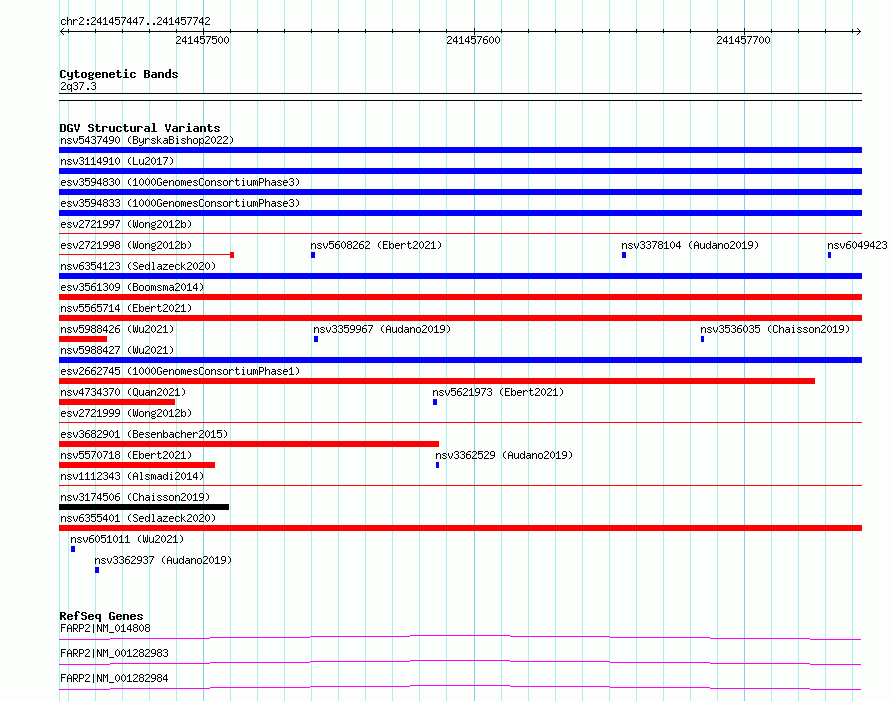Open nsv1112343 (Alsmadi2014) label
The width and height of the screenshot is (890, 701).
pos(132,476)
